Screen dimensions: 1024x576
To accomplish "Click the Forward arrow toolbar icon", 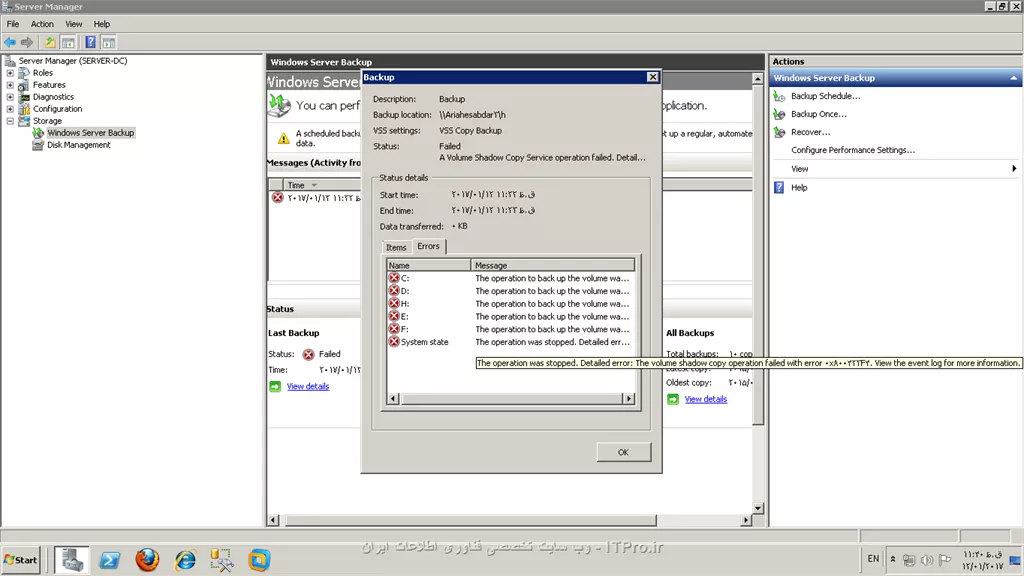I will pyautogui.click(x=27, y=42).
